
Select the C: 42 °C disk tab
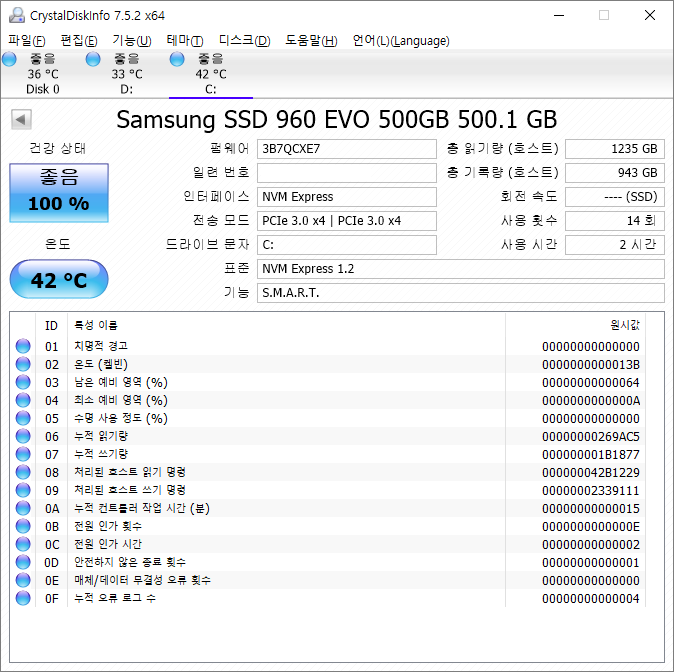211,74
